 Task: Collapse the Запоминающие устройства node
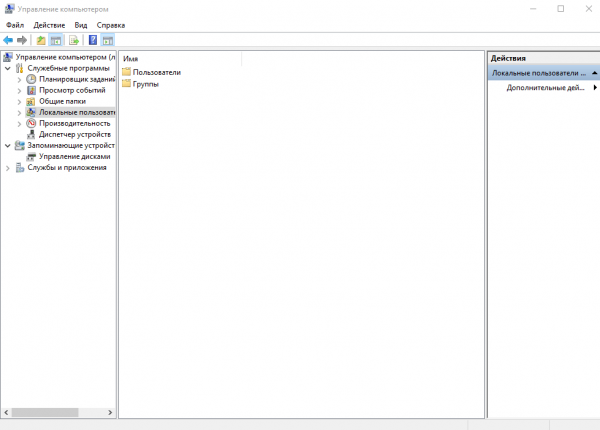8,146
